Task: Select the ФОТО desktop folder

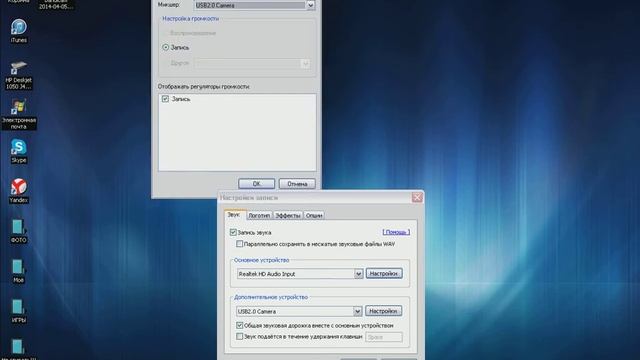Action: 18,231
